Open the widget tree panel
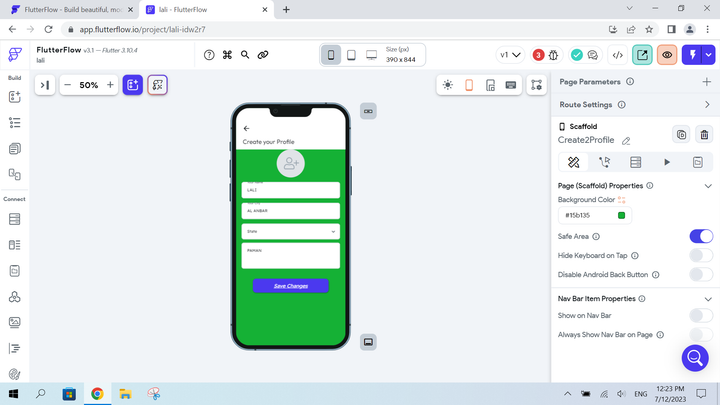Image resolution: width=720 pixels, height=405 pixels. coord(14,123)
